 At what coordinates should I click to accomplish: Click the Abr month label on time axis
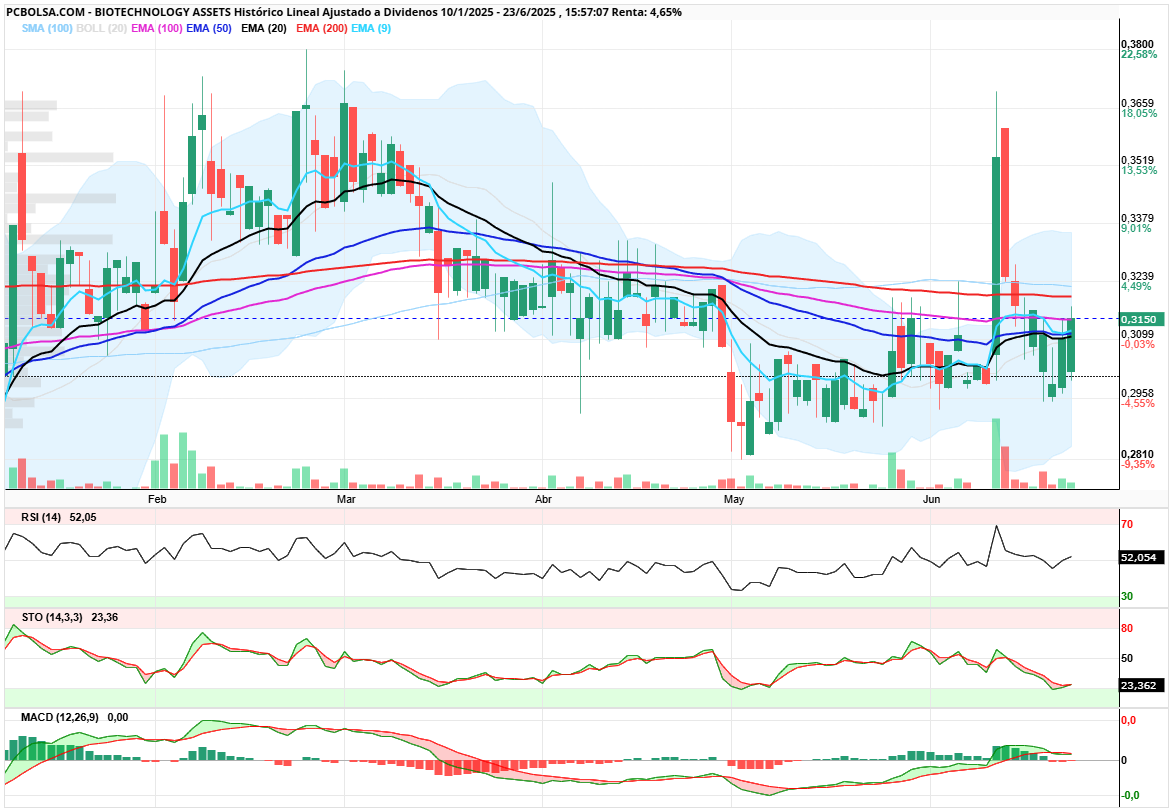coord(543,499)
